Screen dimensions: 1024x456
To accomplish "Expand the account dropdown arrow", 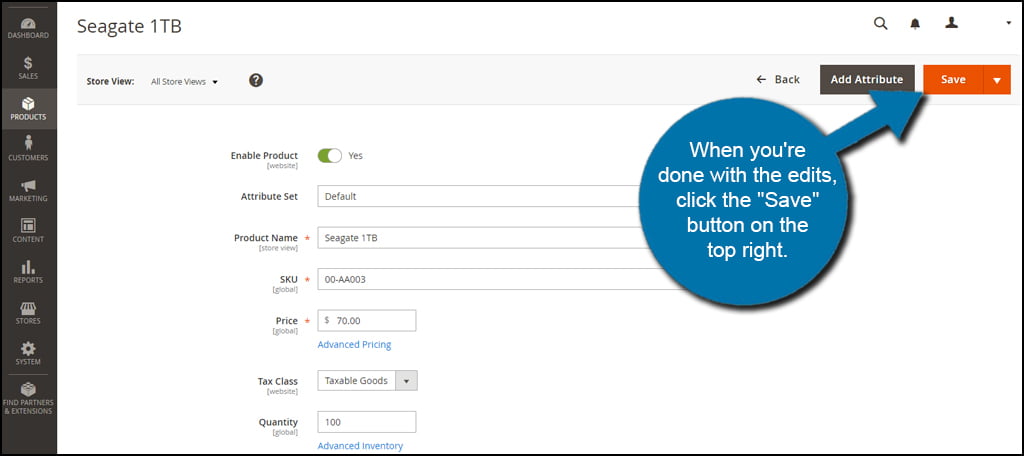I will point(1008,23).
